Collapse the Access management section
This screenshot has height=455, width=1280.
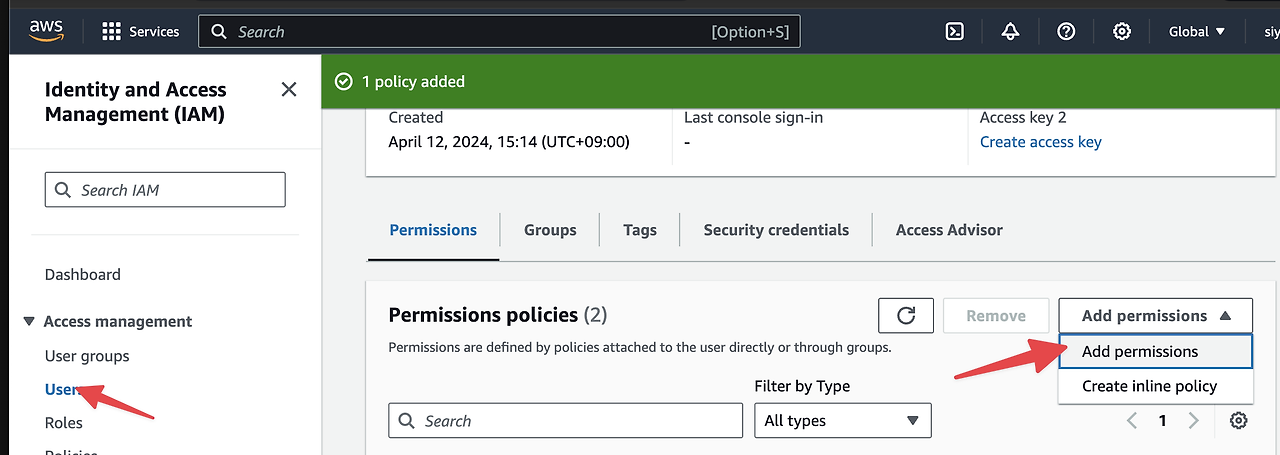pos(29,322)
